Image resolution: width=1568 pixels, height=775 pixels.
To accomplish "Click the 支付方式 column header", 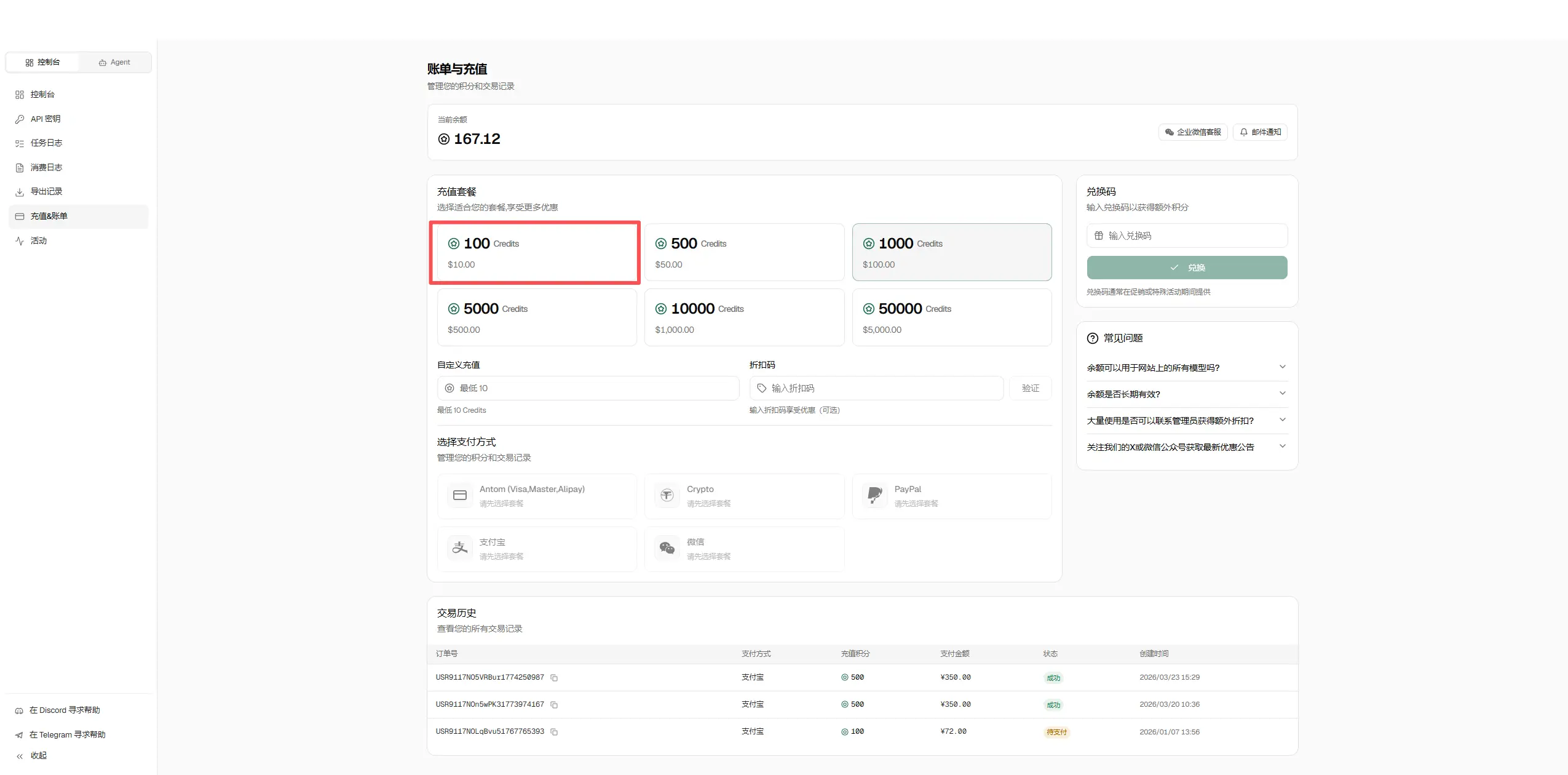I will (756, 654).
